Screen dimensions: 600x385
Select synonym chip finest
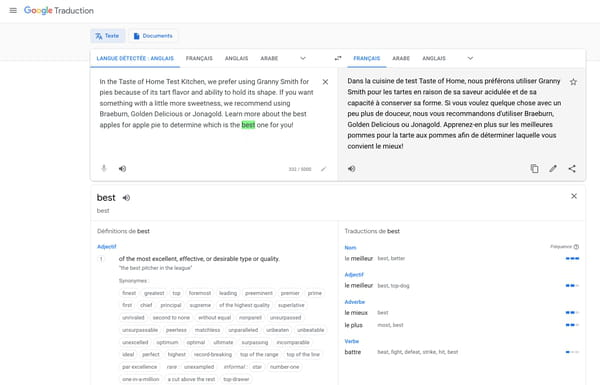[x=129, y=293]
